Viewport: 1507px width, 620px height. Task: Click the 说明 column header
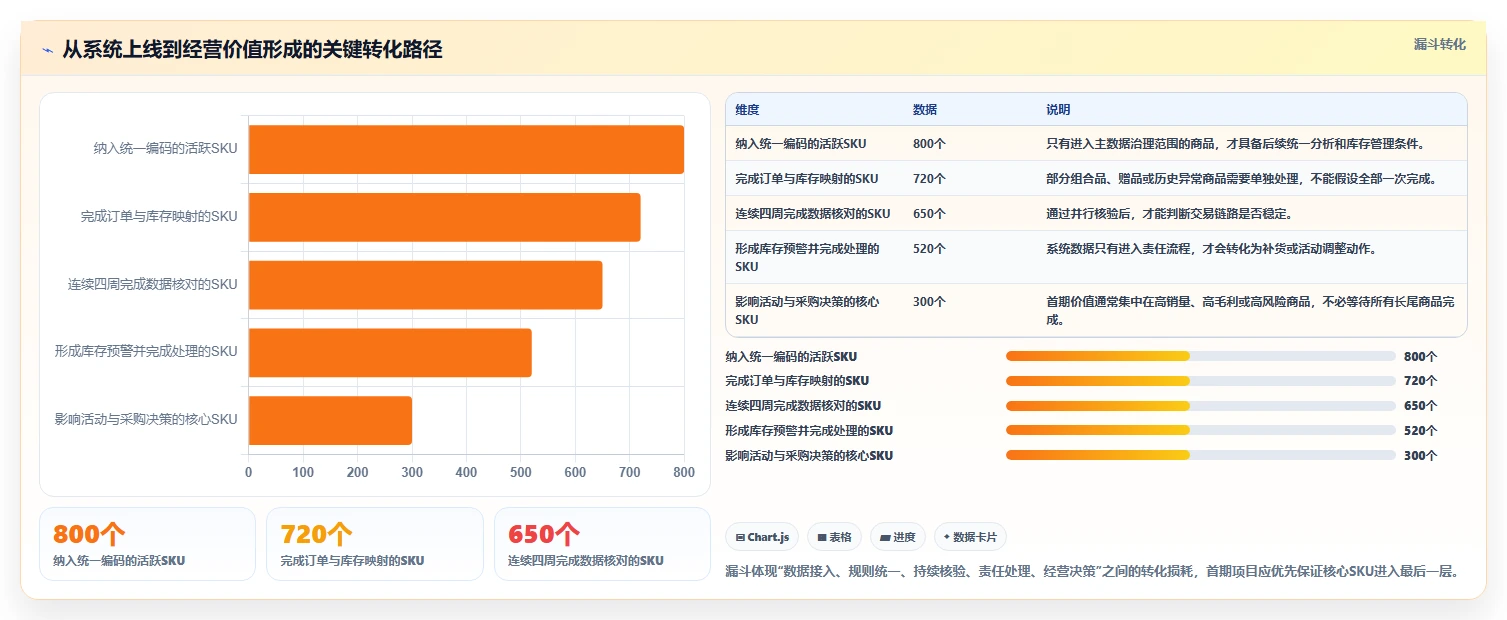click(x=1058, y=110)
